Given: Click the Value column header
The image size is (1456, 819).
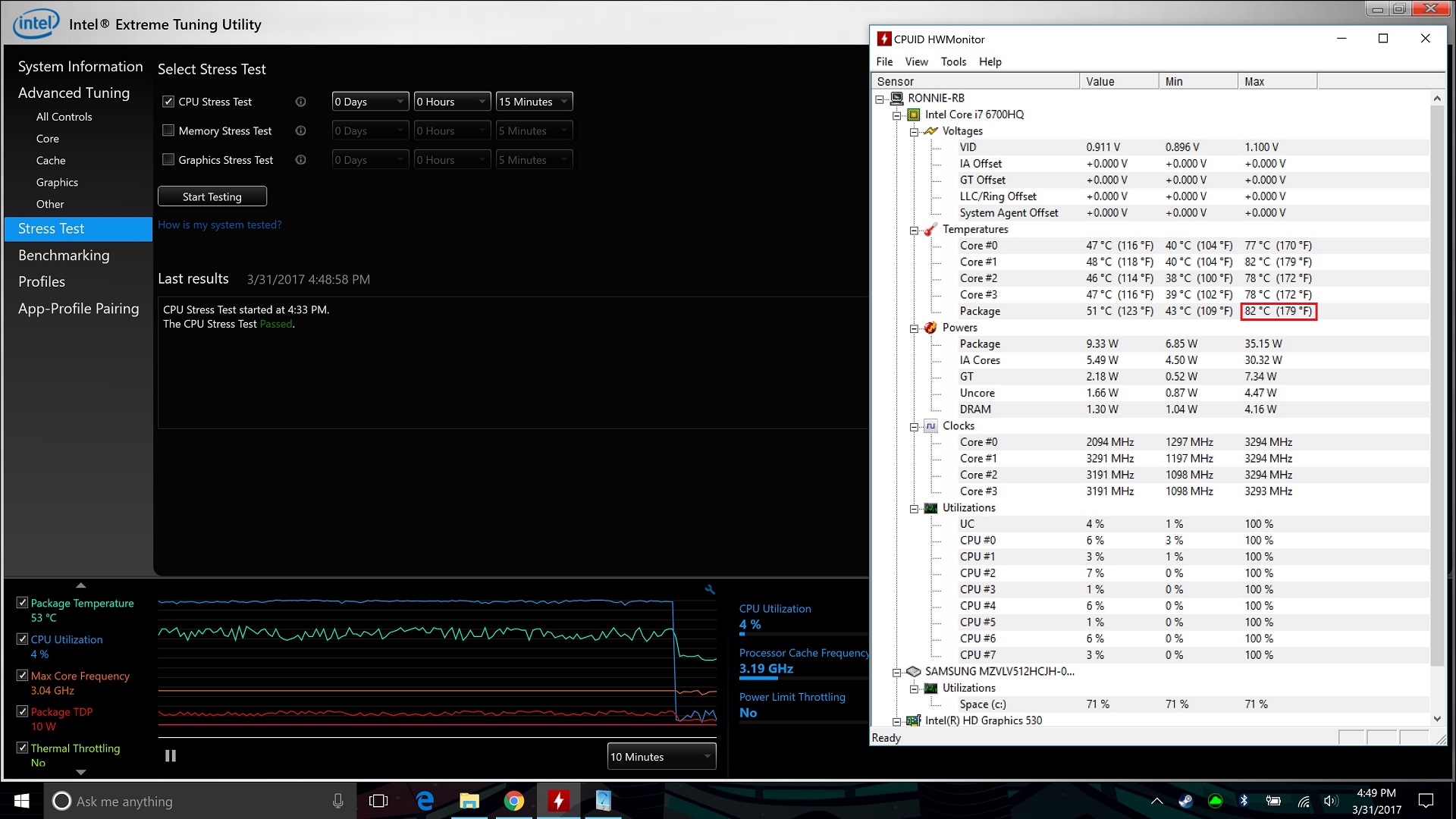Looking at the screenshot, I should click(x=1119, y=81).
